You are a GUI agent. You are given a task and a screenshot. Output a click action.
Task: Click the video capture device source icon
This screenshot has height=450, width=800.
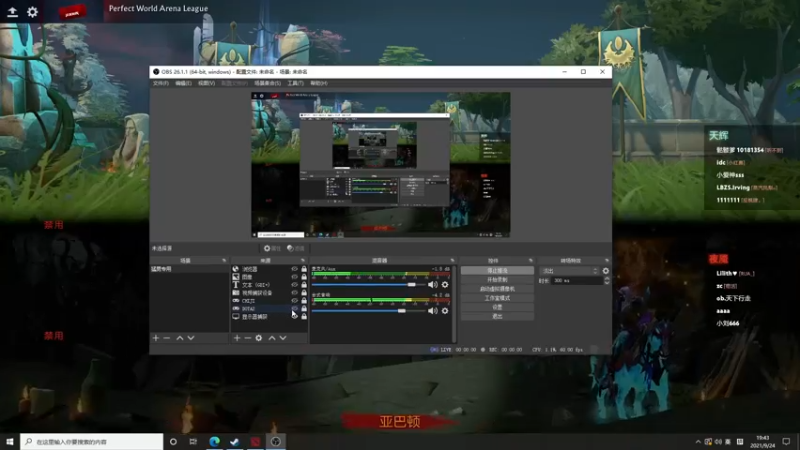click(x=236, y=293)
